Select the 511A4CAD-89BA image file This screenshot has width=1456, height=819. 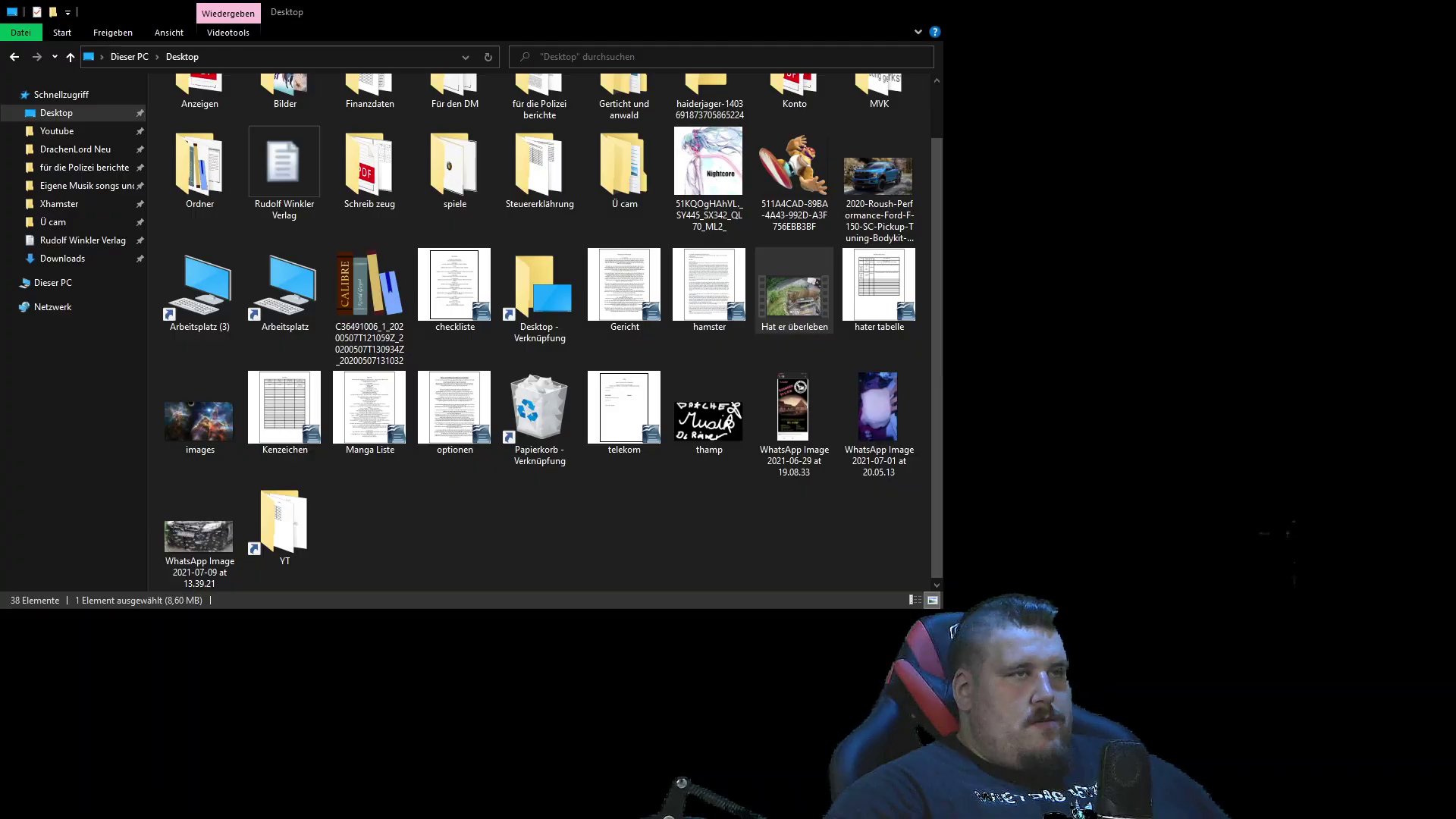click(794, 165)
